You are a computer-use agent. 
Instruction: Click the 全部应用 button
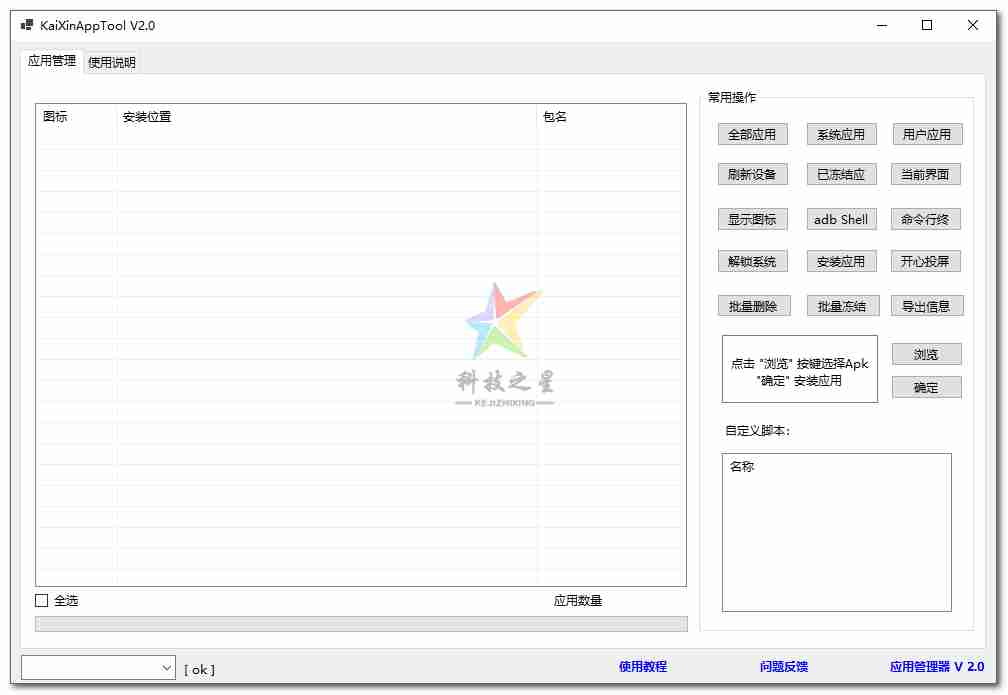coord(752,134)
